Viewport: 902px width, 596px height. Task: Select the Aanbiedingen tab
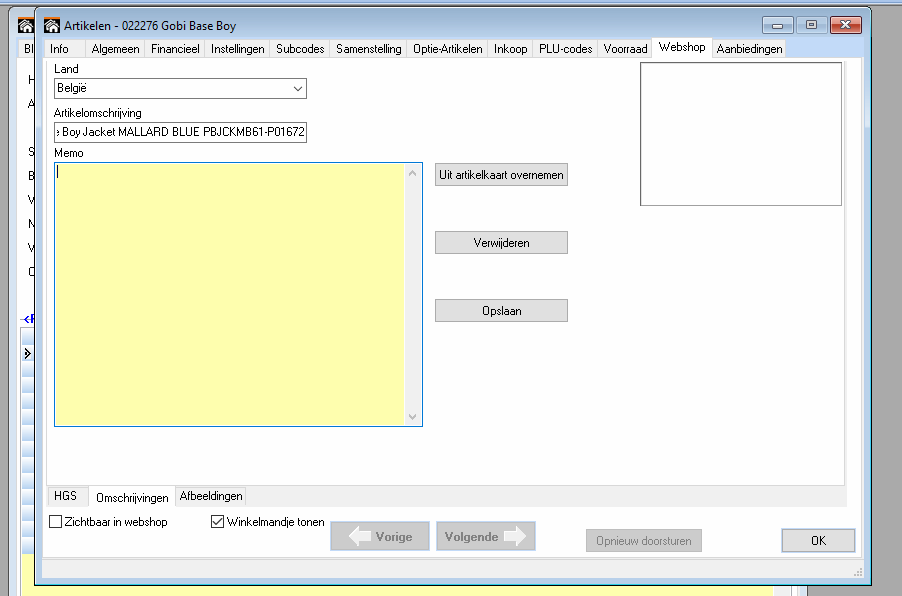click(x=749, y=49)
